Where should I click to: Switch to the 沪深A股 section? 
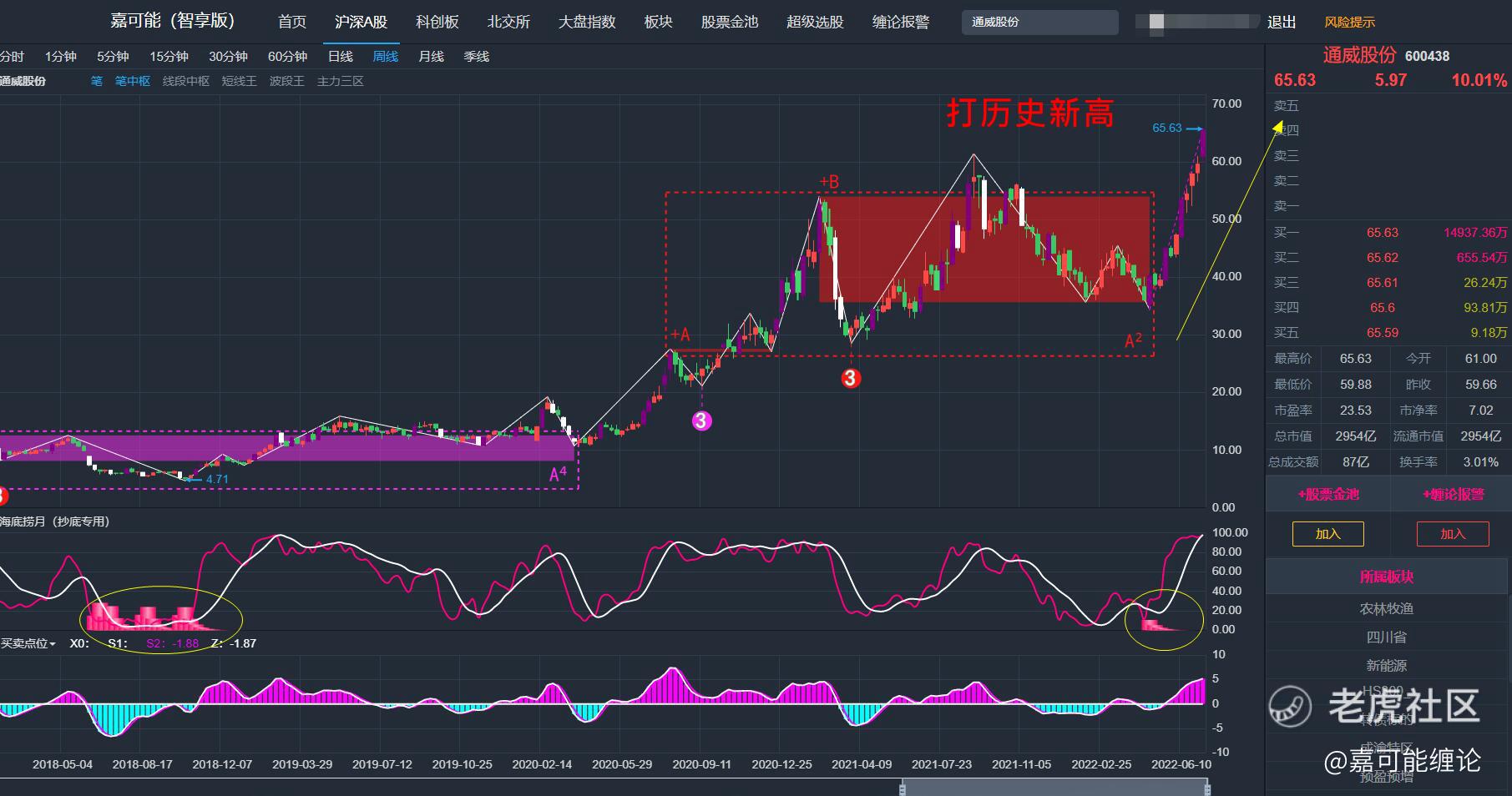(x=361, y=22)
